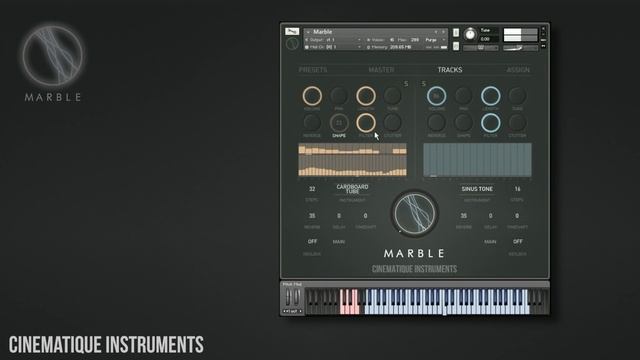
Task: Click the blue track steps value 16
Action: 517,189
